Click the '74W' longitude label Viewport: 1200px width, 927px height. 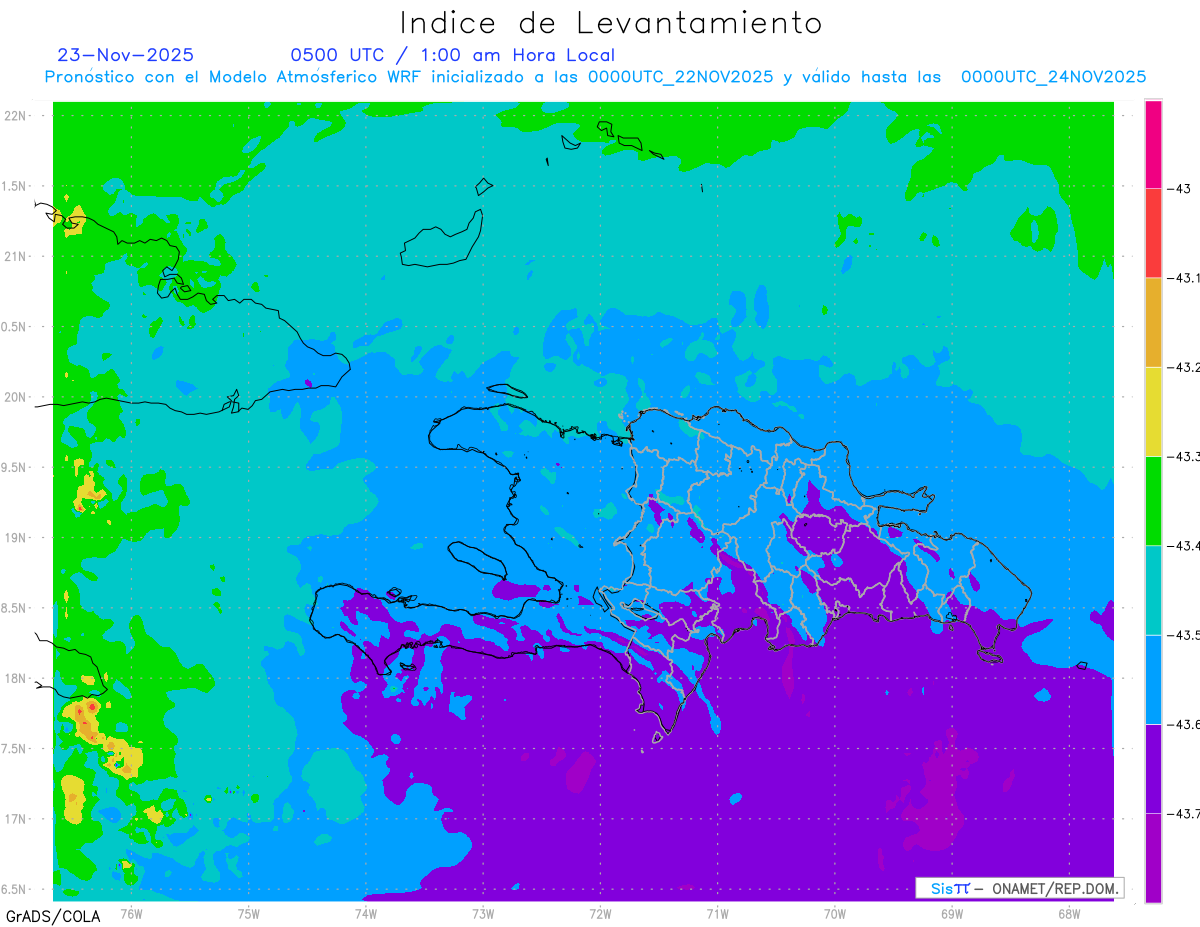366,913
